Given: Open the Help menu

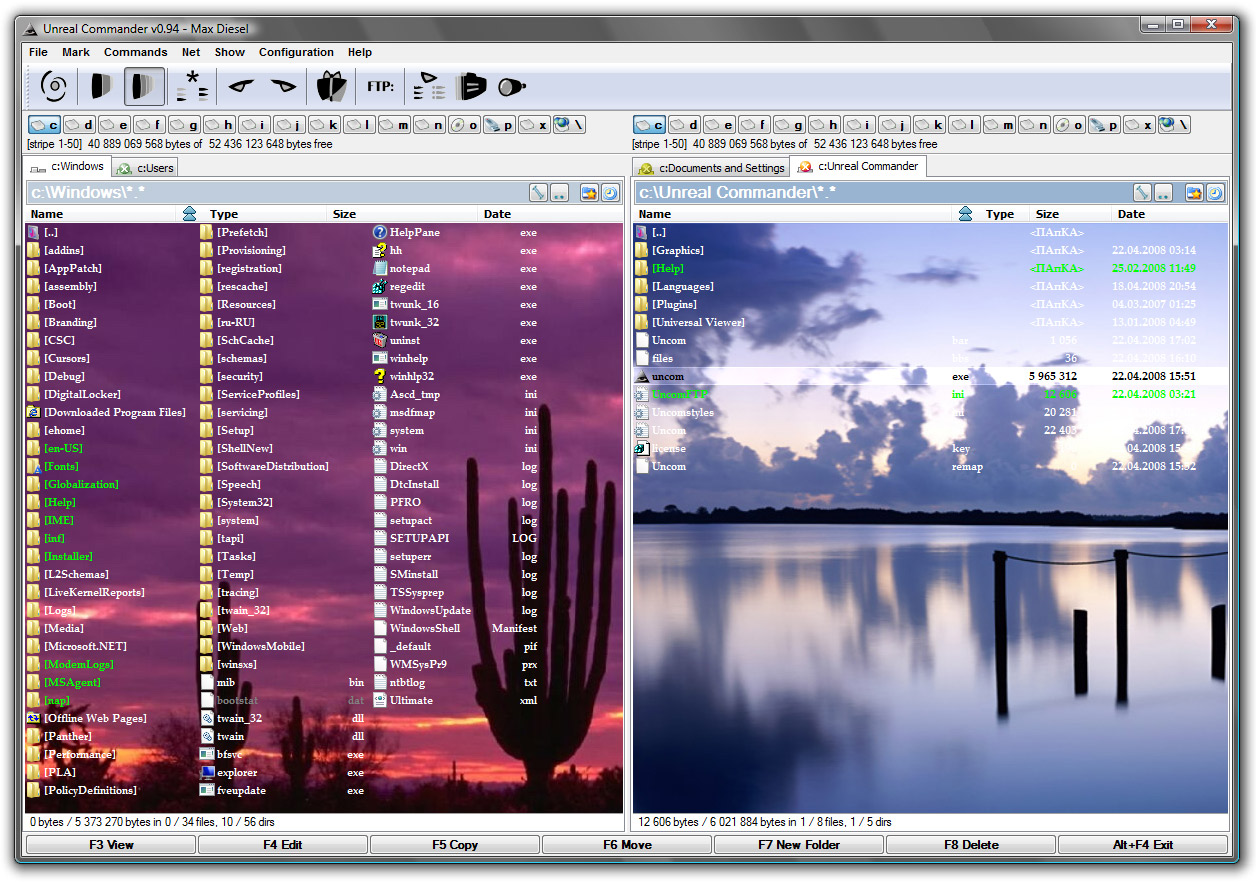Looking at the screenshot, I should pyautogui.click(x=360, y=52).
